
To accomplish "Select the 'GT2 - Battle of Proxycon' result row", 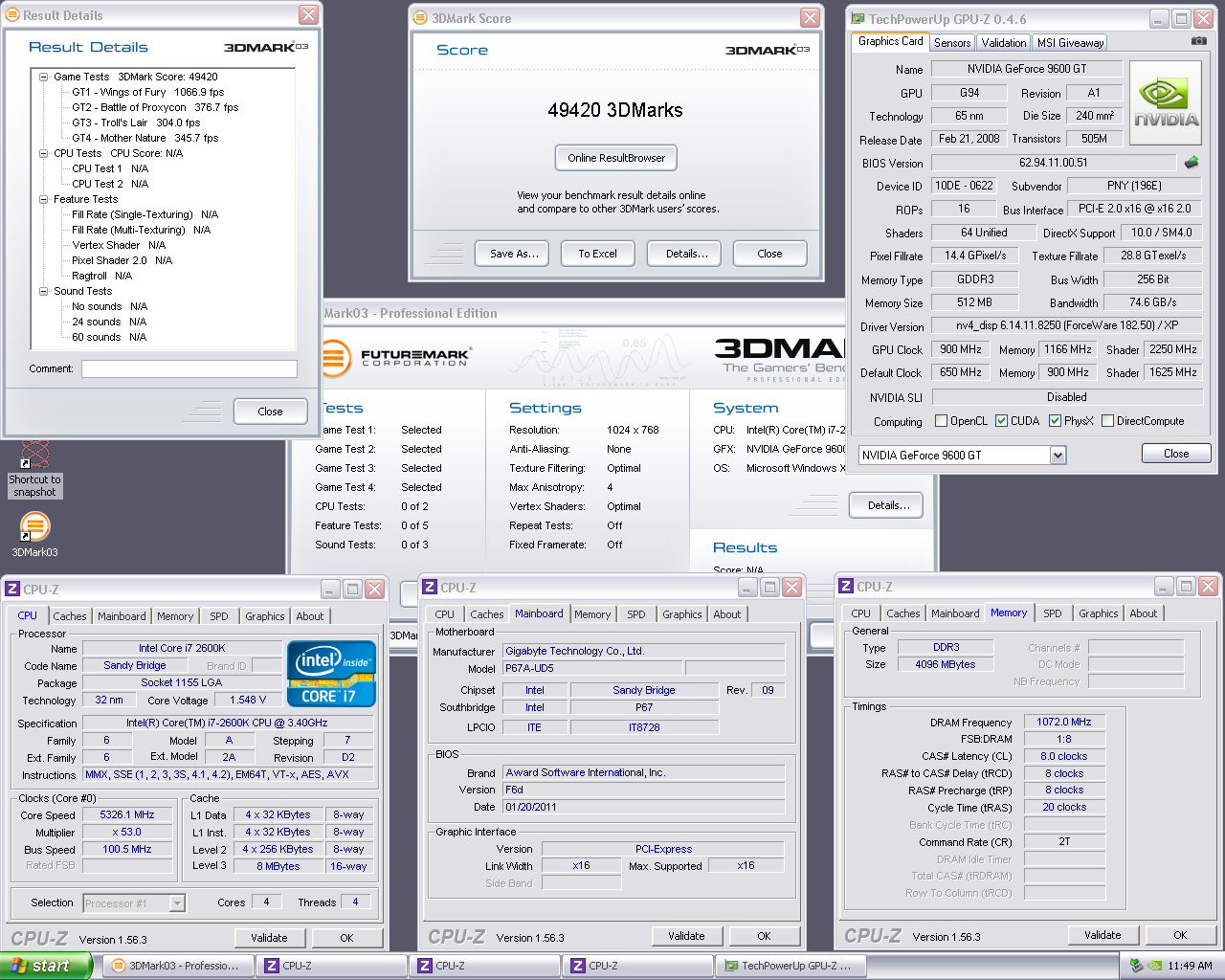I will tap(155, 107).
